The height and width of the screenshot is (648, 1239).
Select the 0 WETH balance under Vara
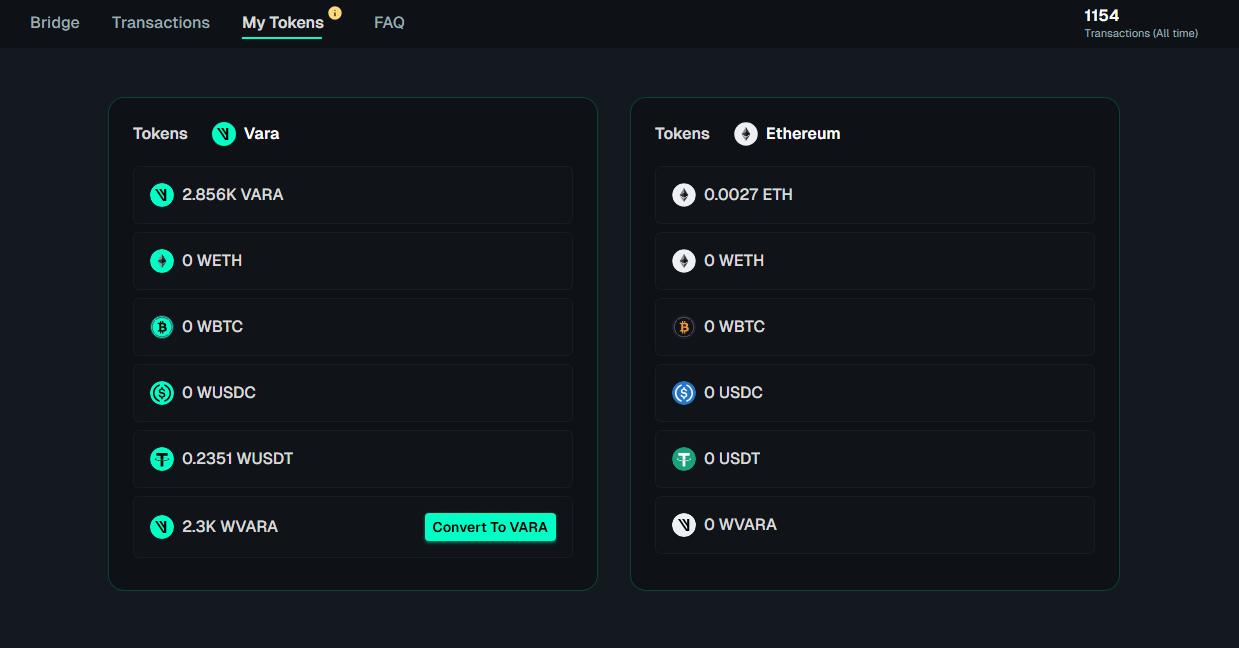click(x=212, y=261)
